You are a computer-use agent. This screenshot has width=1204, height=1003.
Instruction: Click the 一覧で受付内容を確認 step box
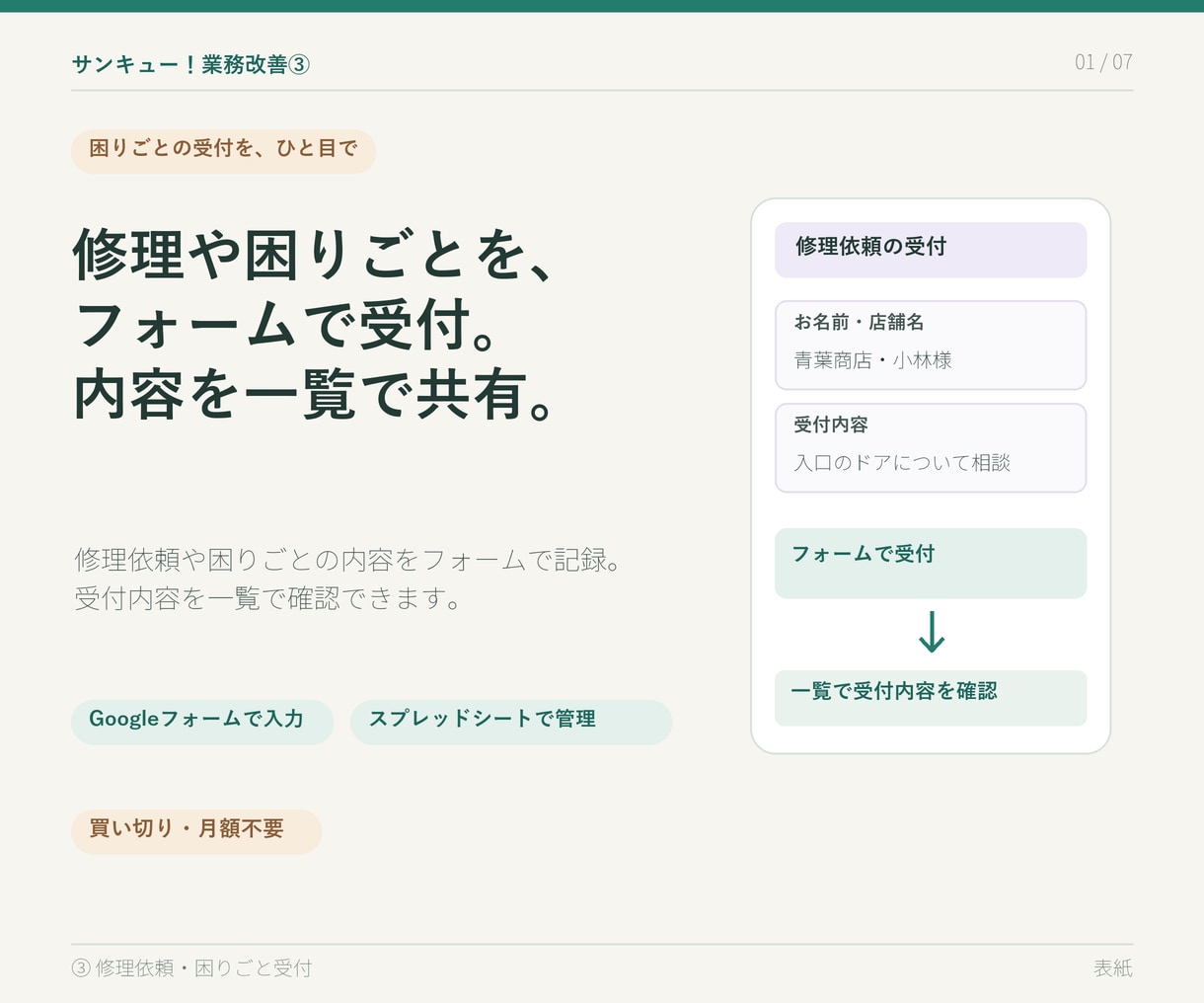pyautogui.click(x=931, y=698)
